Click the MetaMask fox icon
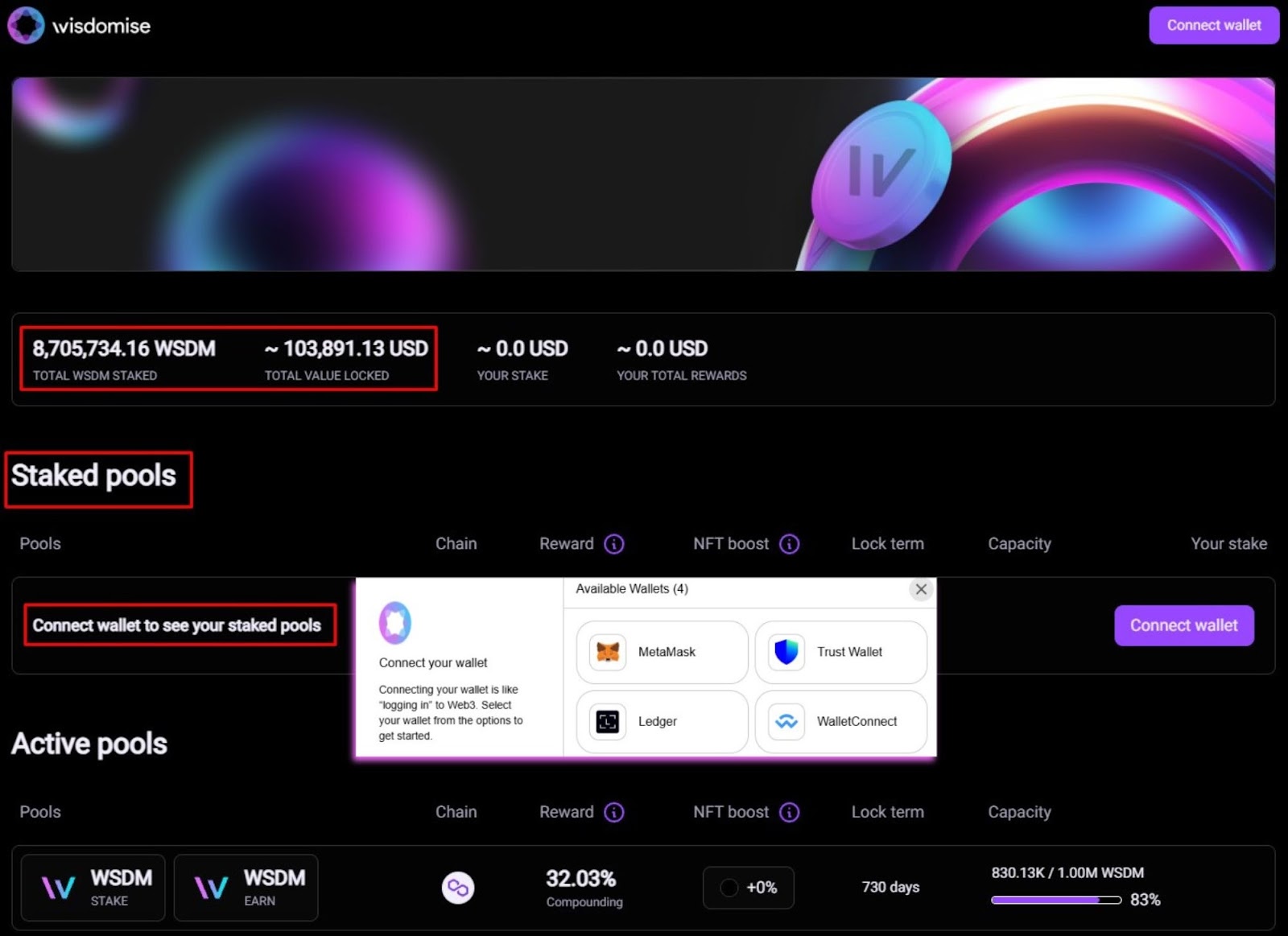The width and height of the screenshot is (1288, 936). [x=608, y=652]
